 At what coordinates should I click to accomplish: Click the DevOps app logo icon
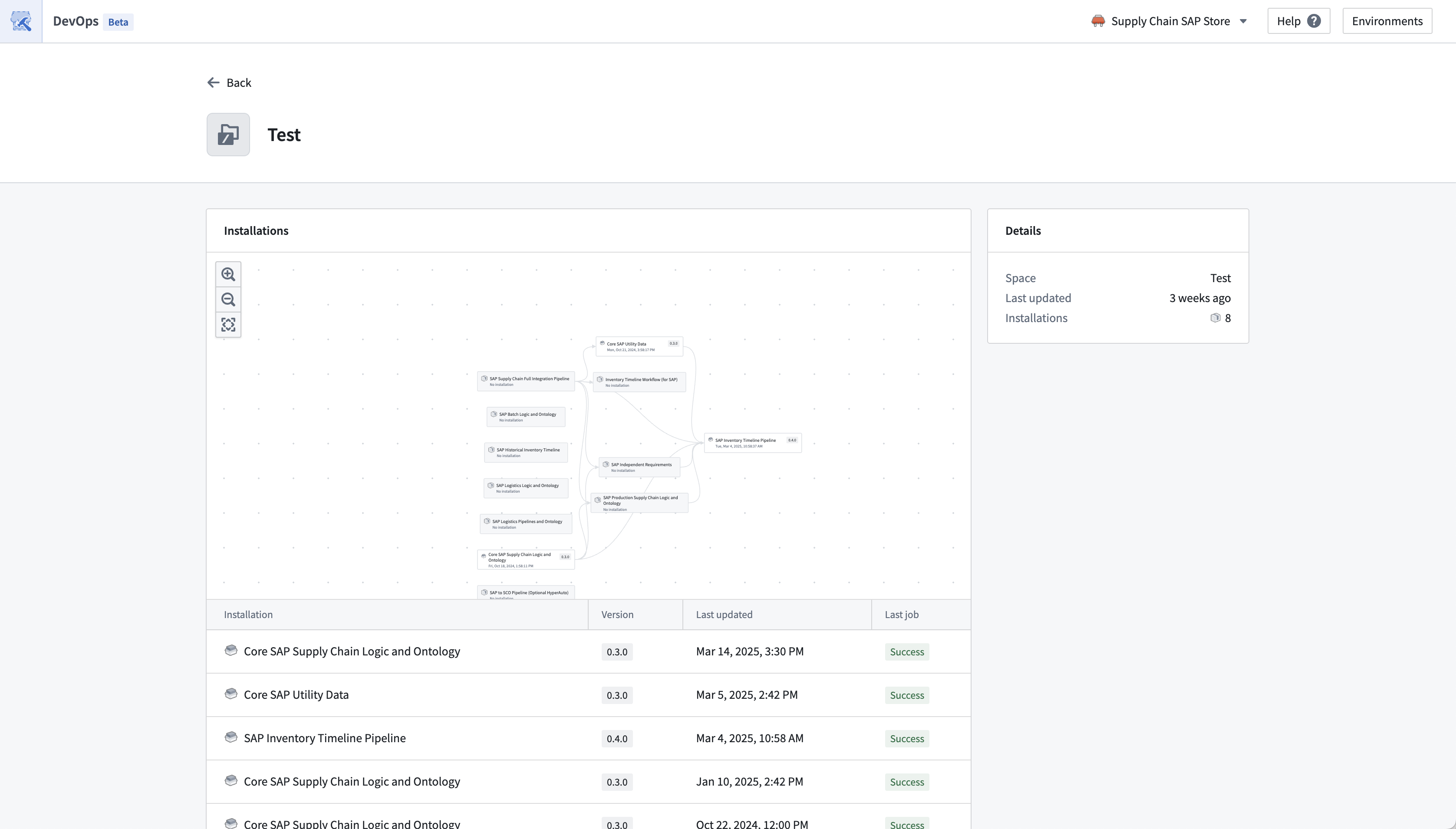tap(21, 22)
